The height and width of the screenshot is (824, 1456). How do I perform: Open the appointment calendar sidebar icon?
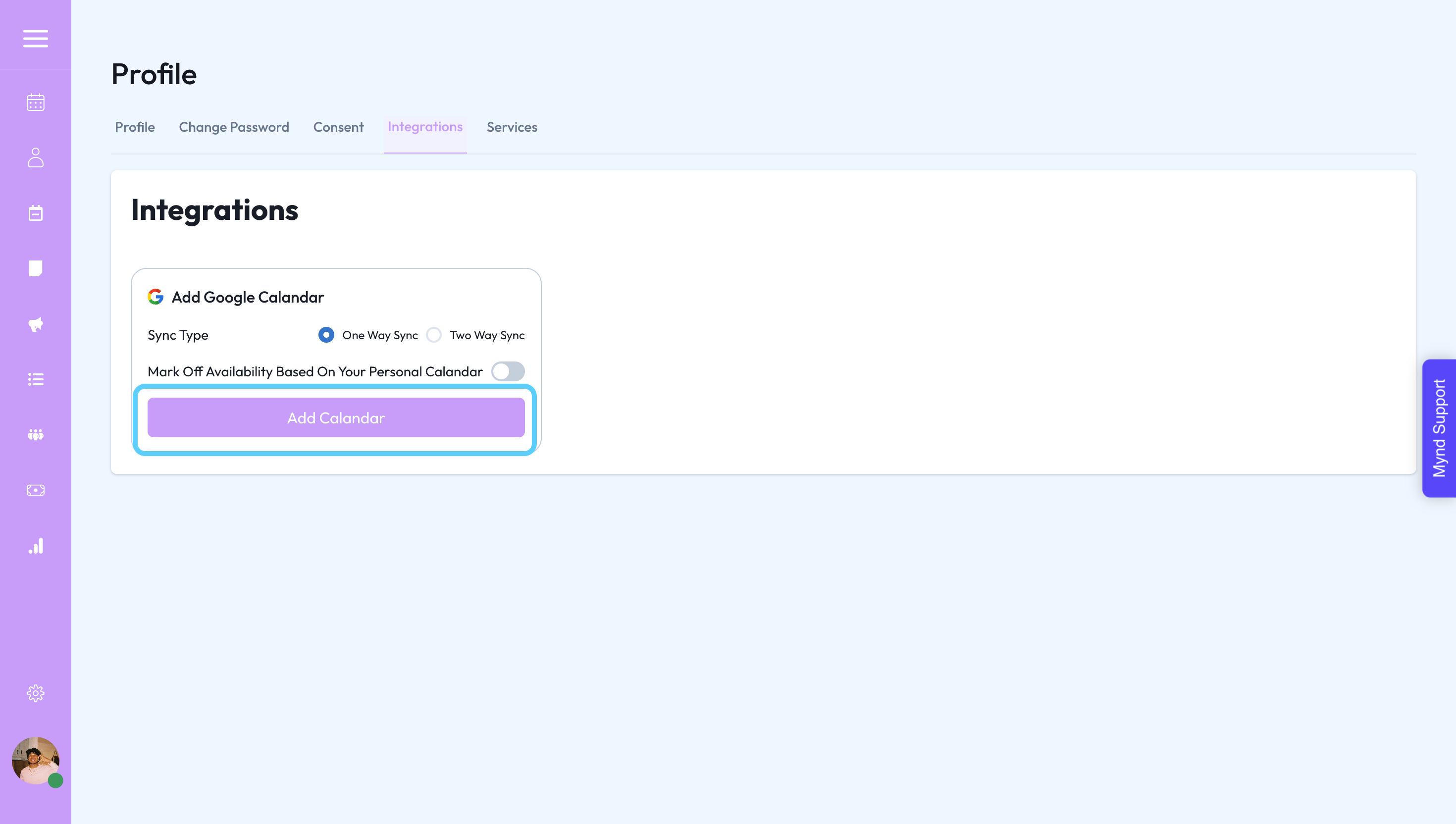(x=35, y=213)
